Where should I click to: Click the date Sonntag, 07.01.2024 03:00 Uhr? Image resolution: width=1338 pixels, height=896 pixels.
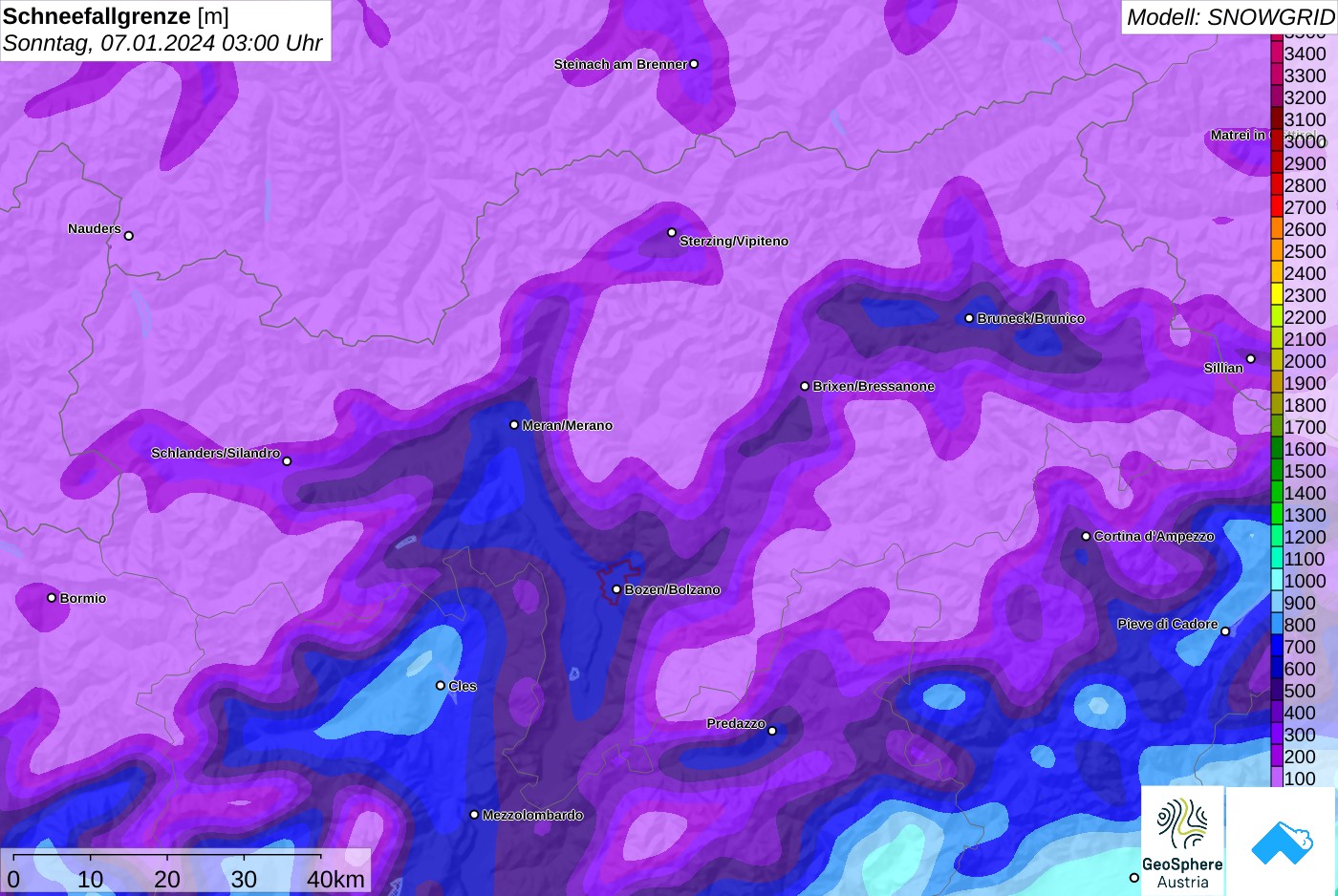[162, 43]
